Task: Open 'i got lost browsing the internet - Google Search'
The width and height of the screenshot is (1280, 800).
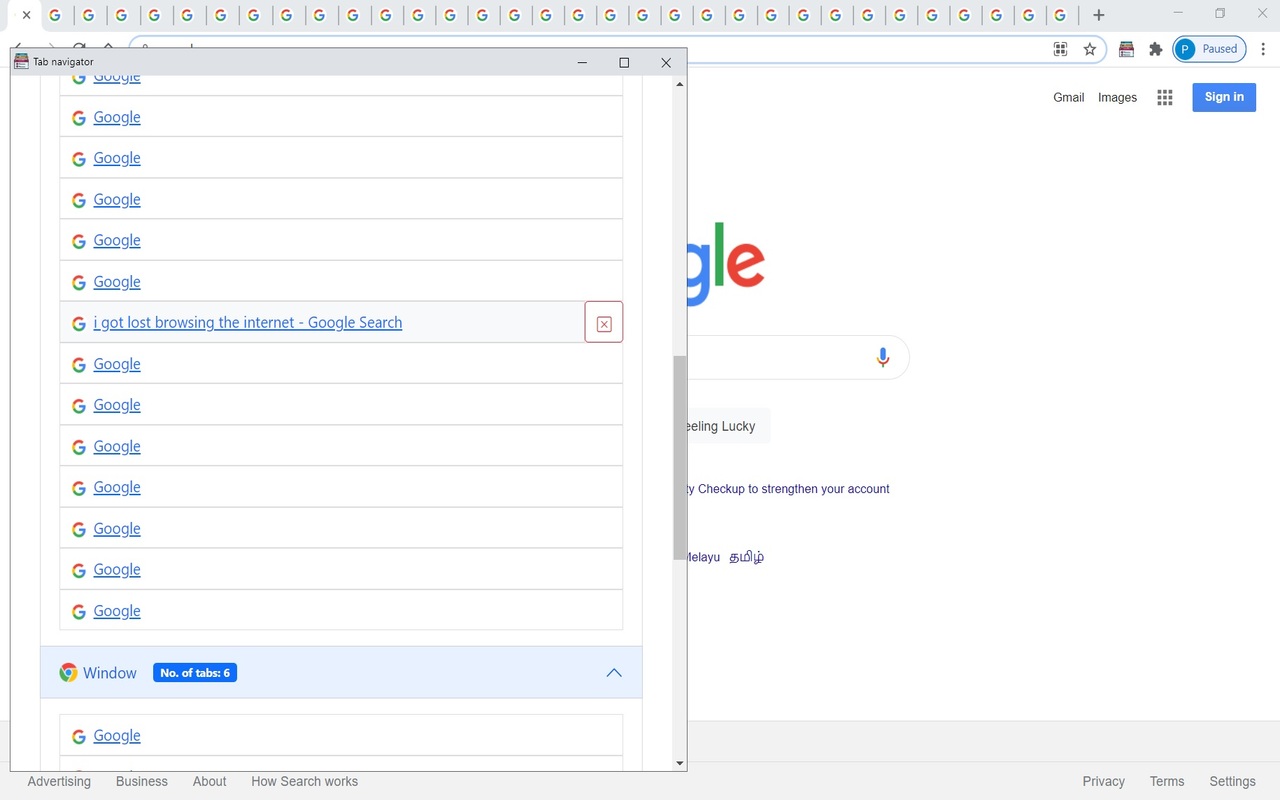Action: 248,323
